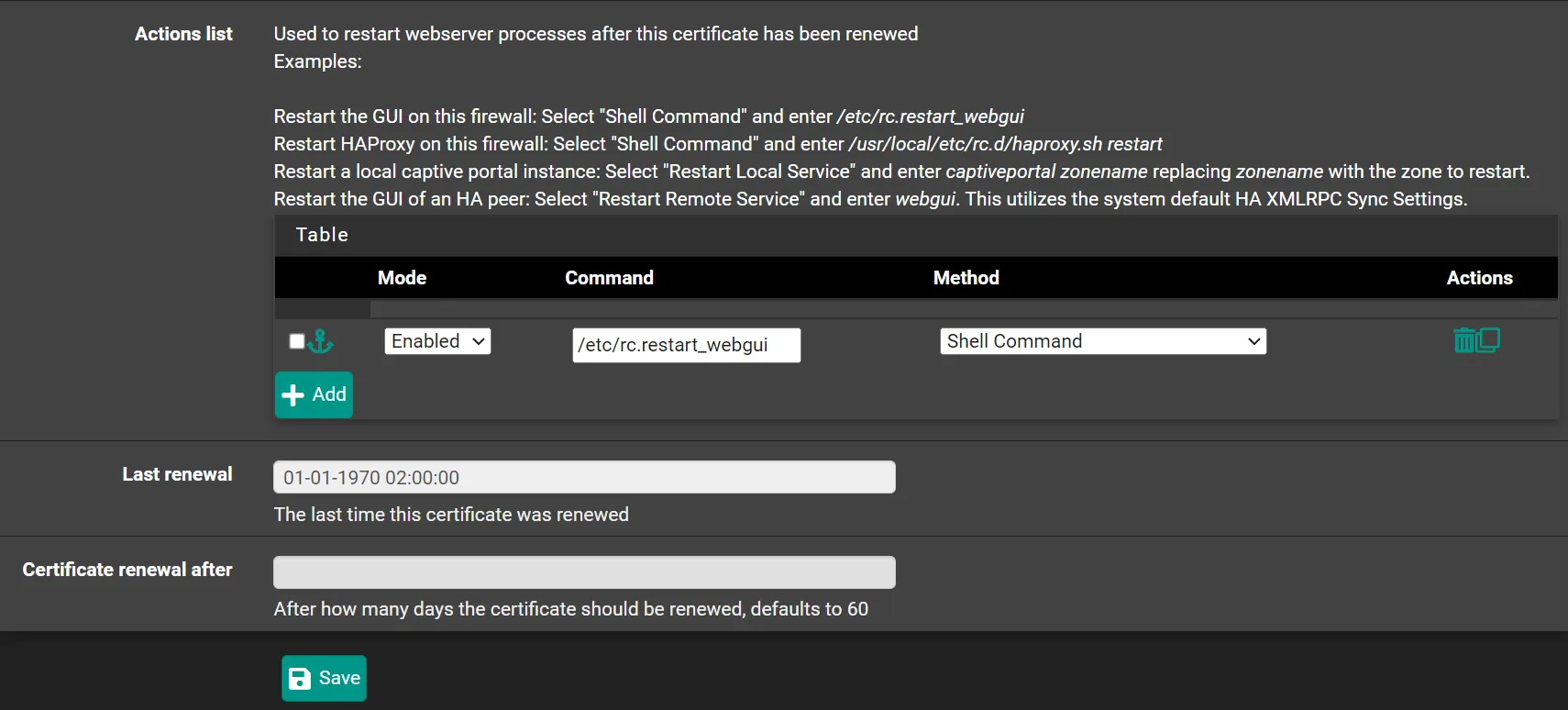
Task: Click the Last renewal date field
Action: coord(584,477)
